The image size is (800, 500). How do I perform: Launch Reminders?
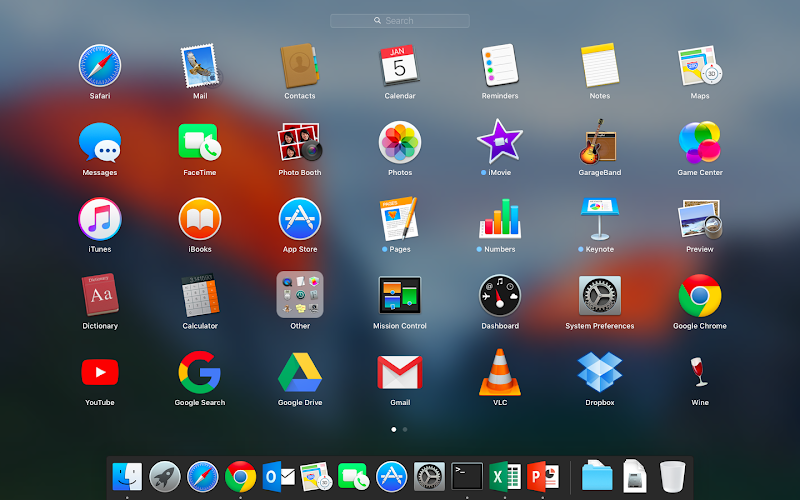click(499, 65)
